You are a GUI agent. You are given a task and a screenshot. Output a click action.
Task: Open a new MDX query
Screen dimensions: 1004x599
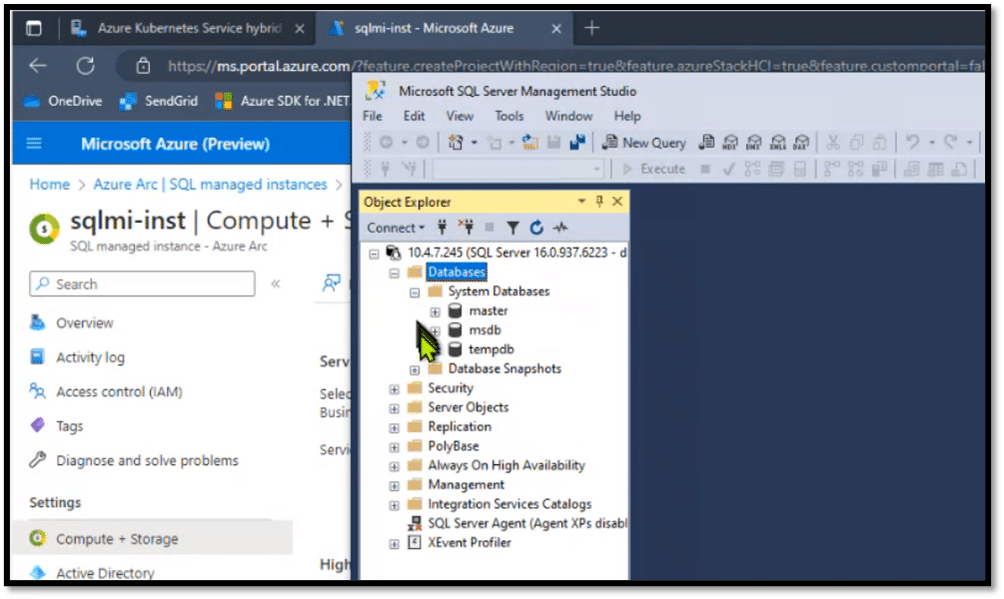click(x=730, y=142)
